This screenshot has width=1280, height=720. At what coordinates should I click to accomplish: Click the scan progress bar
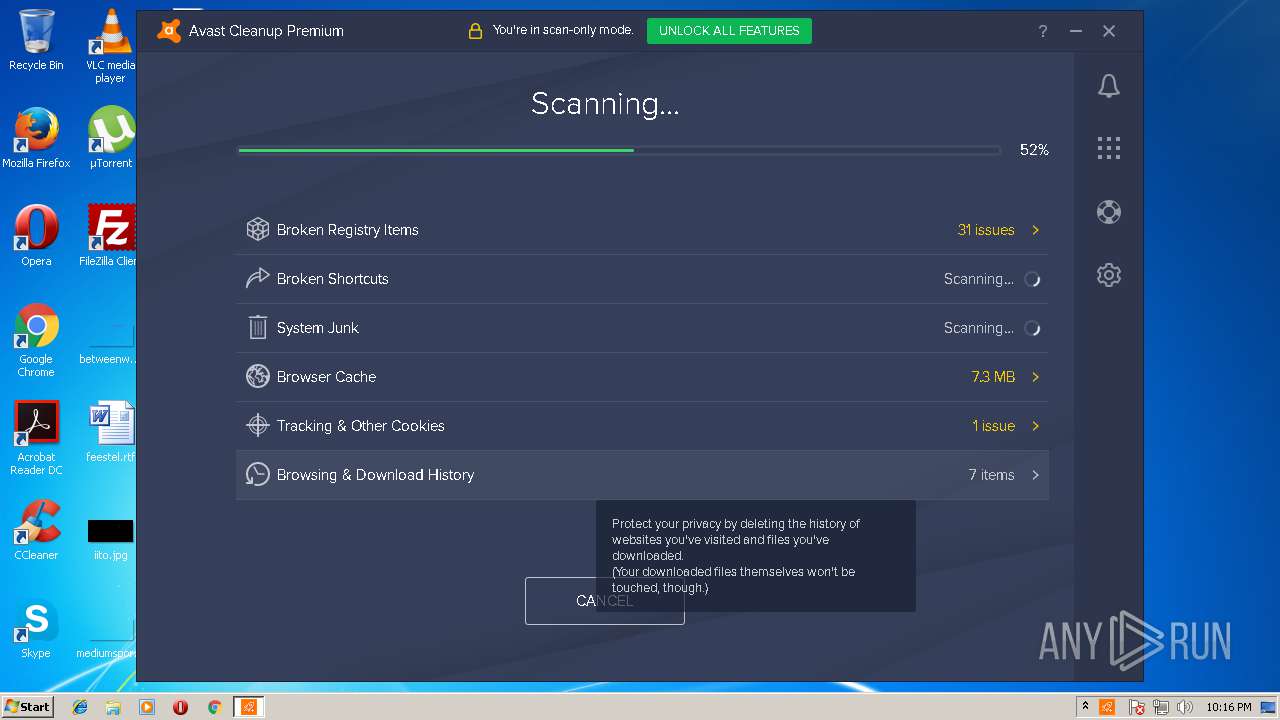[x=619, y=150]
